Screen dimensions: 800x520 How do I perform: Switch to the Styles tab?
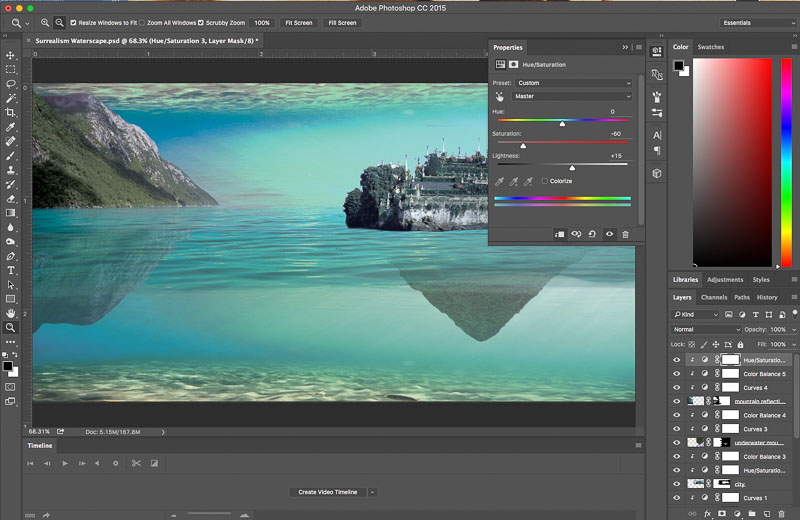click(761, 280)
